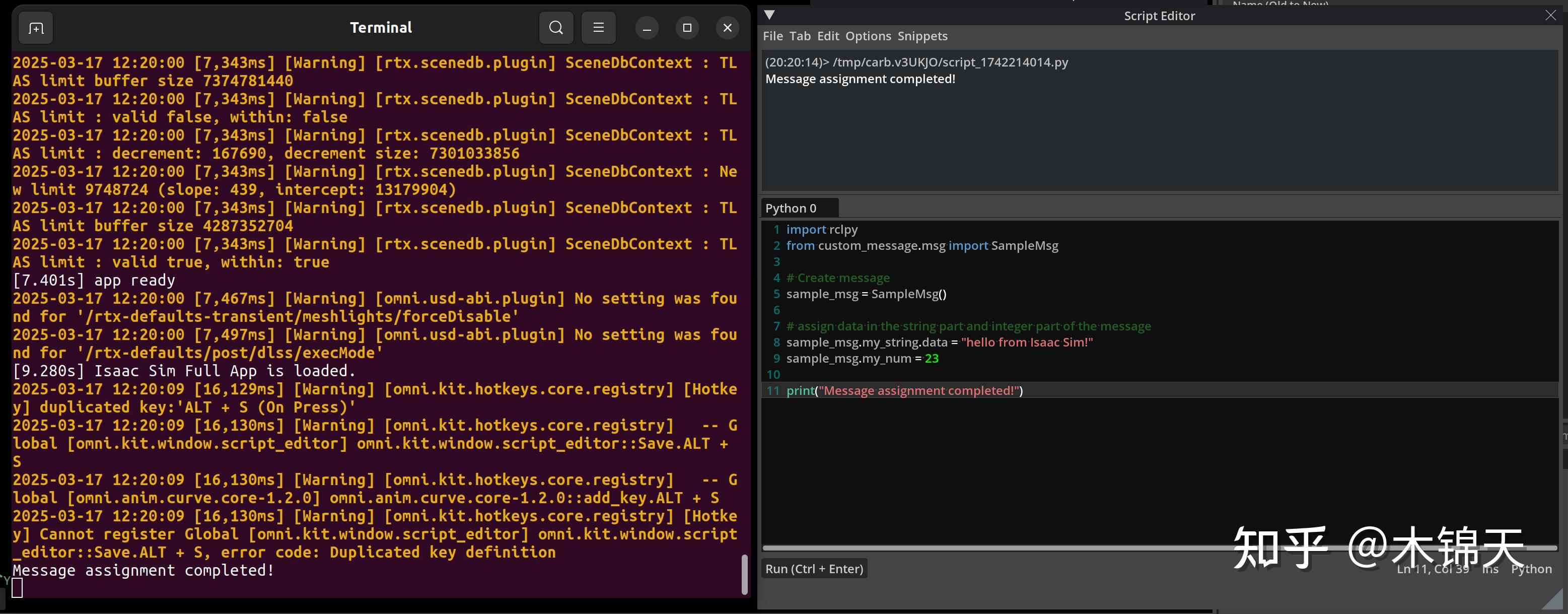The image size is (1568, 614).
Task: Open the Edit menu
Action: 828,36
